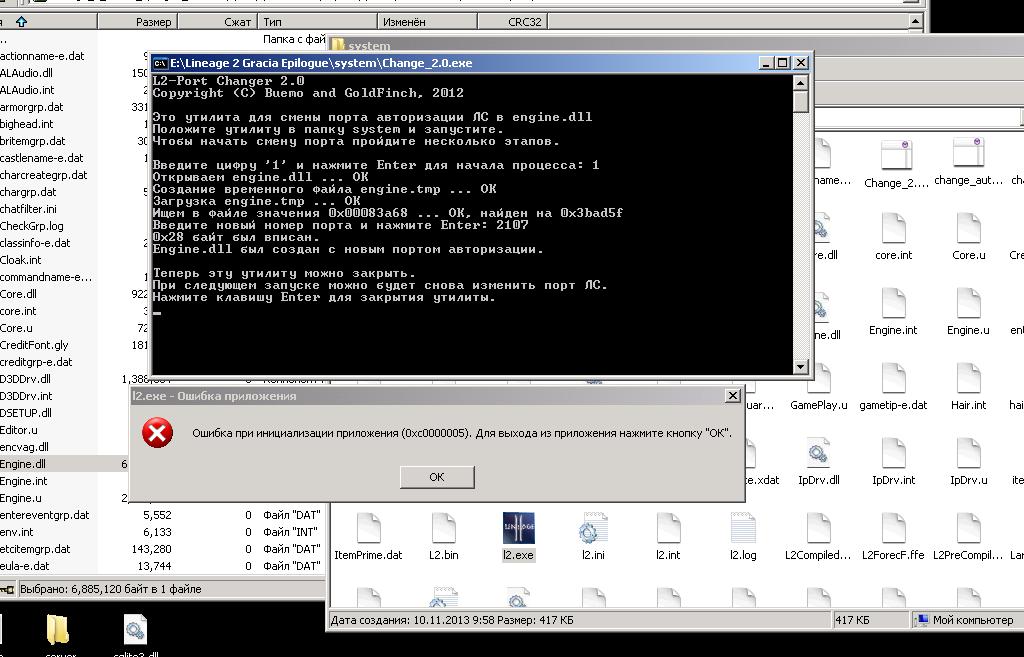Sort archive list by Изменён column
Screen dimensions: 1024x657
[427, 22]
